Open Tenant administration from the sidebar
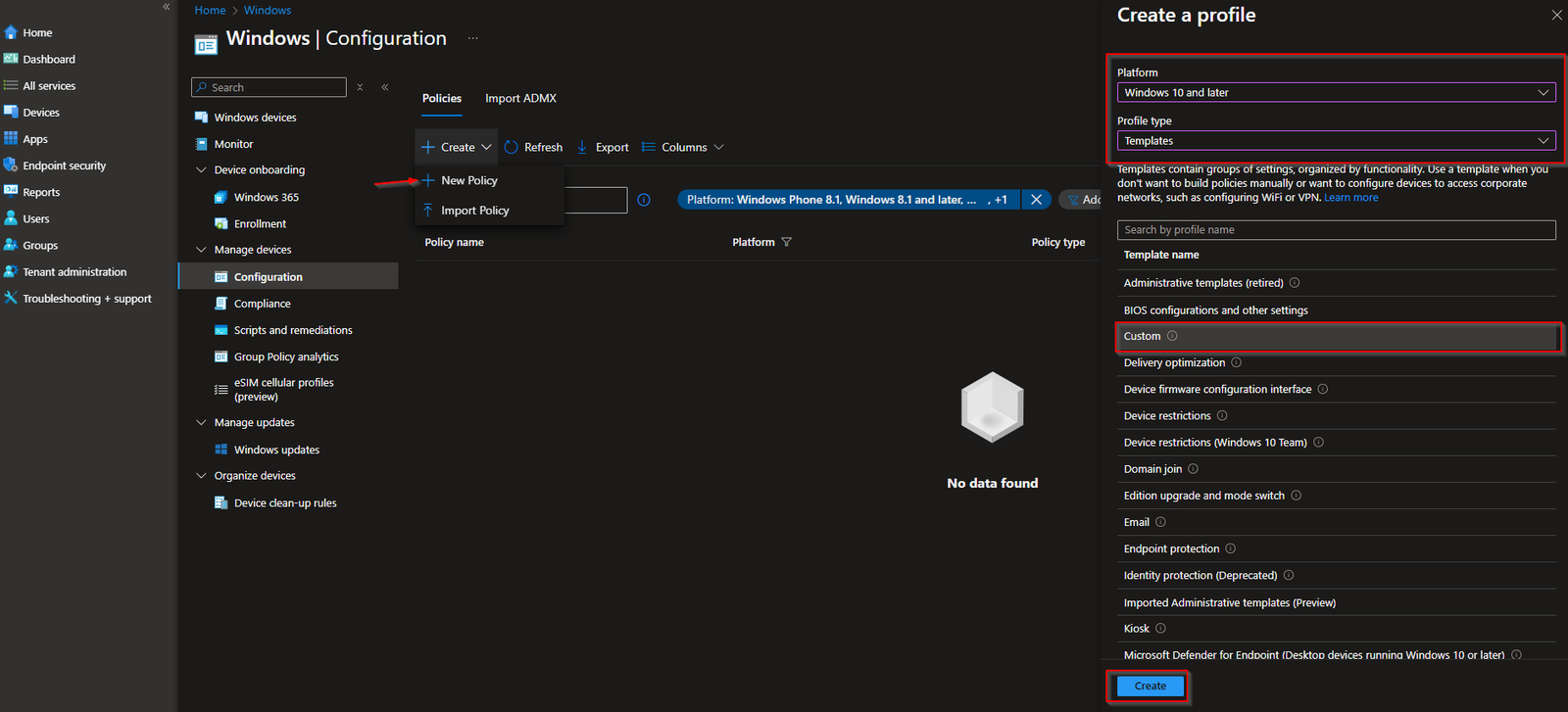This screenshot has width=1568, height=712. click(x=74, y=272)
